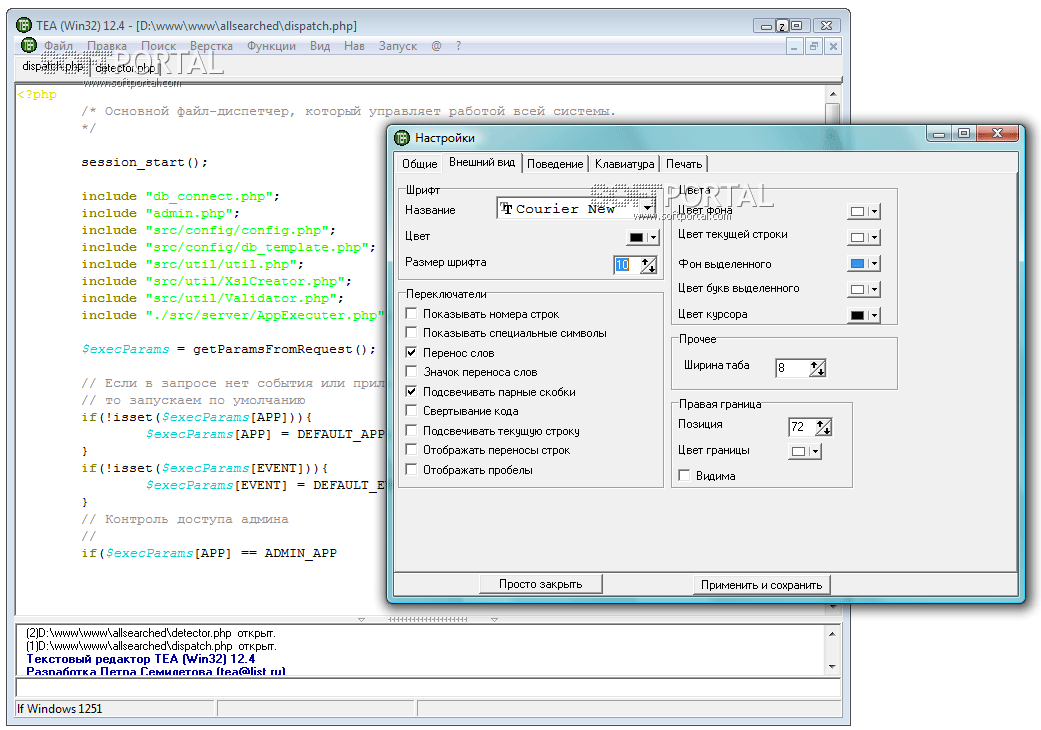
Task: Uncheck the Перенос слов checkbox
Action: coord(412,353)
